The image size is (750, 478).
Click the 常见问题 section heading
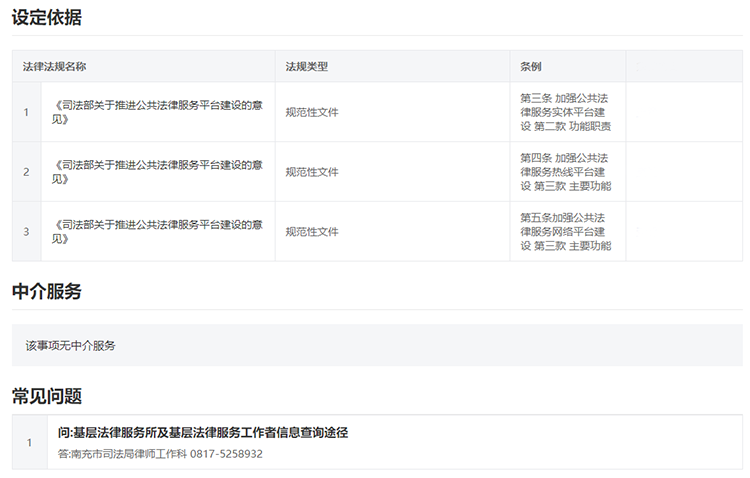(47, 395)
